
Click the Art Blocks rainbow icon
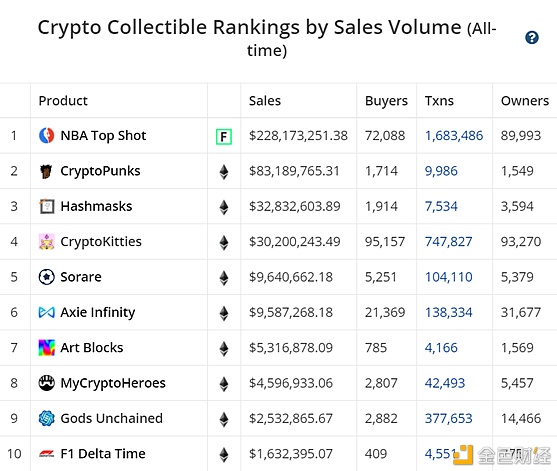[x=47, y=347]
